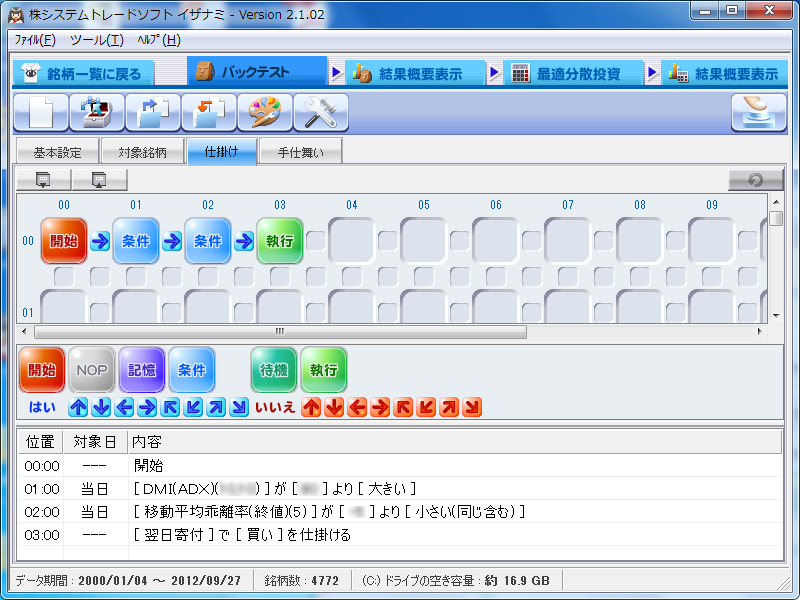The width and height of the screenshot is (800, 600).
Task: Open the ファイル(F) menu
Action: pos(35,40)
